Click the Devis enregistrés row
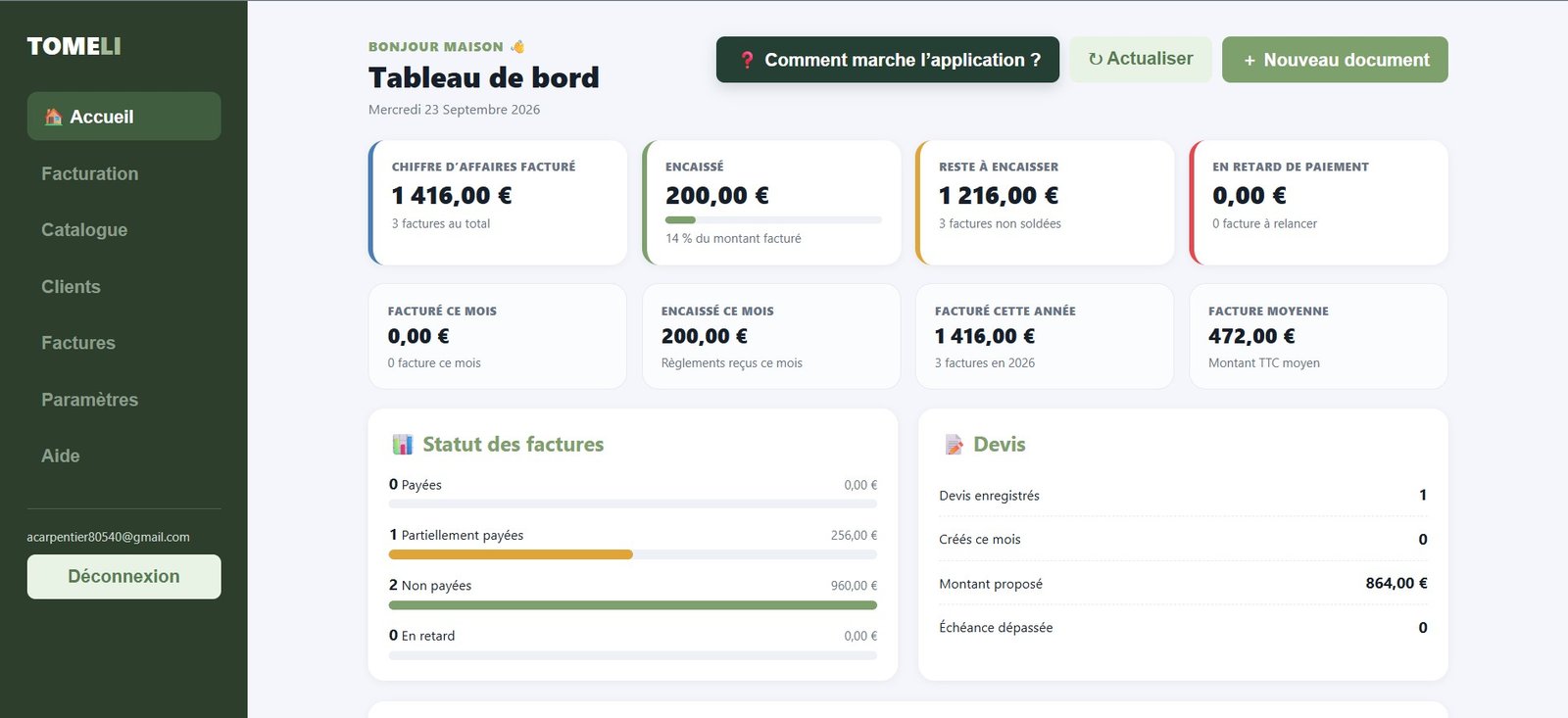Image resolution: width=1568 pixels, height=718 pixels. (x=1183, y=496)
